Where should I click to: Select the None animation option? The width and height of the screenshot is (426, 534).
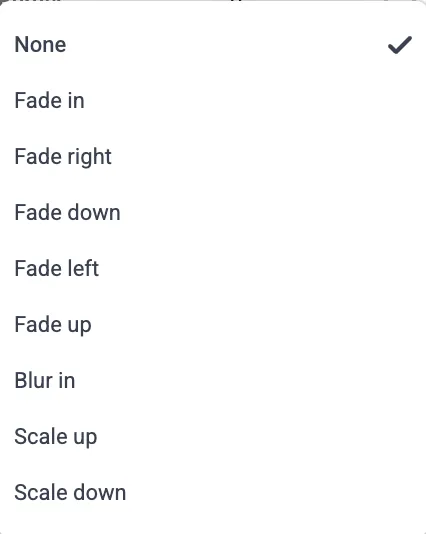tap(213, 45)
